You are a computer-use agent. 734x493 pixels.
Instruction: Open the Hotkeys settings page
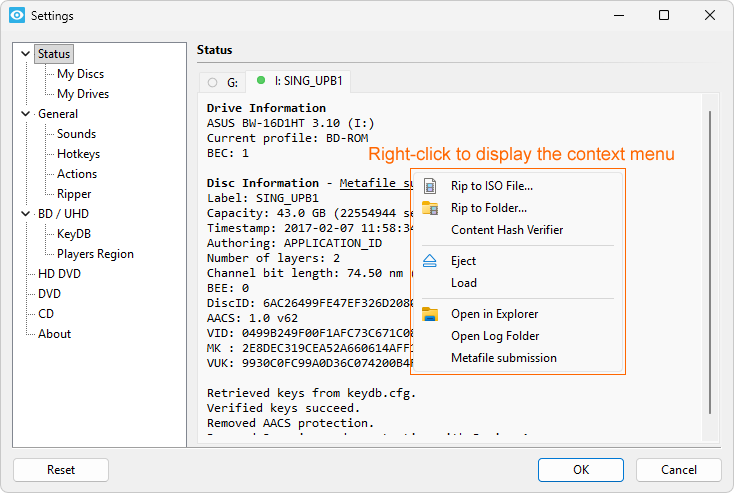[x=78, y=154]
